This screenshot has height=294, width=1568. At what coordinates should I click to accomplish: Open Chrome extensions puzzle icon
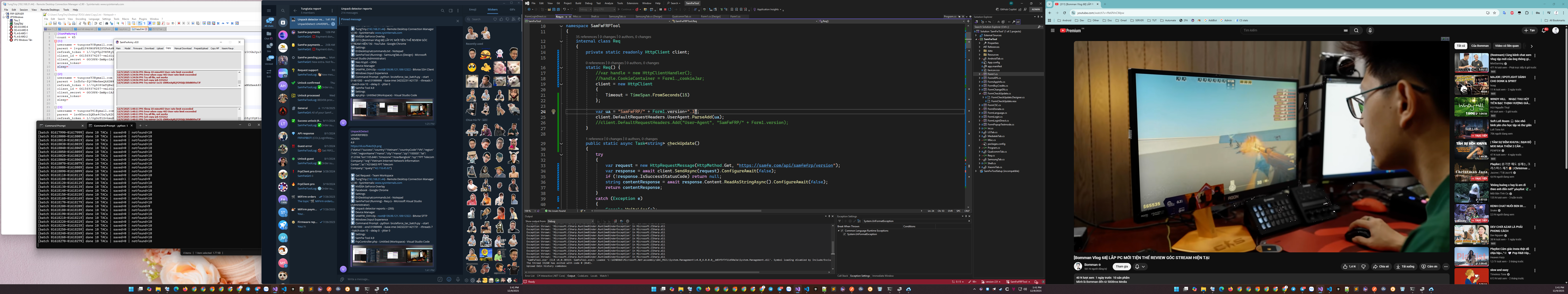(x=1527, y=13)
